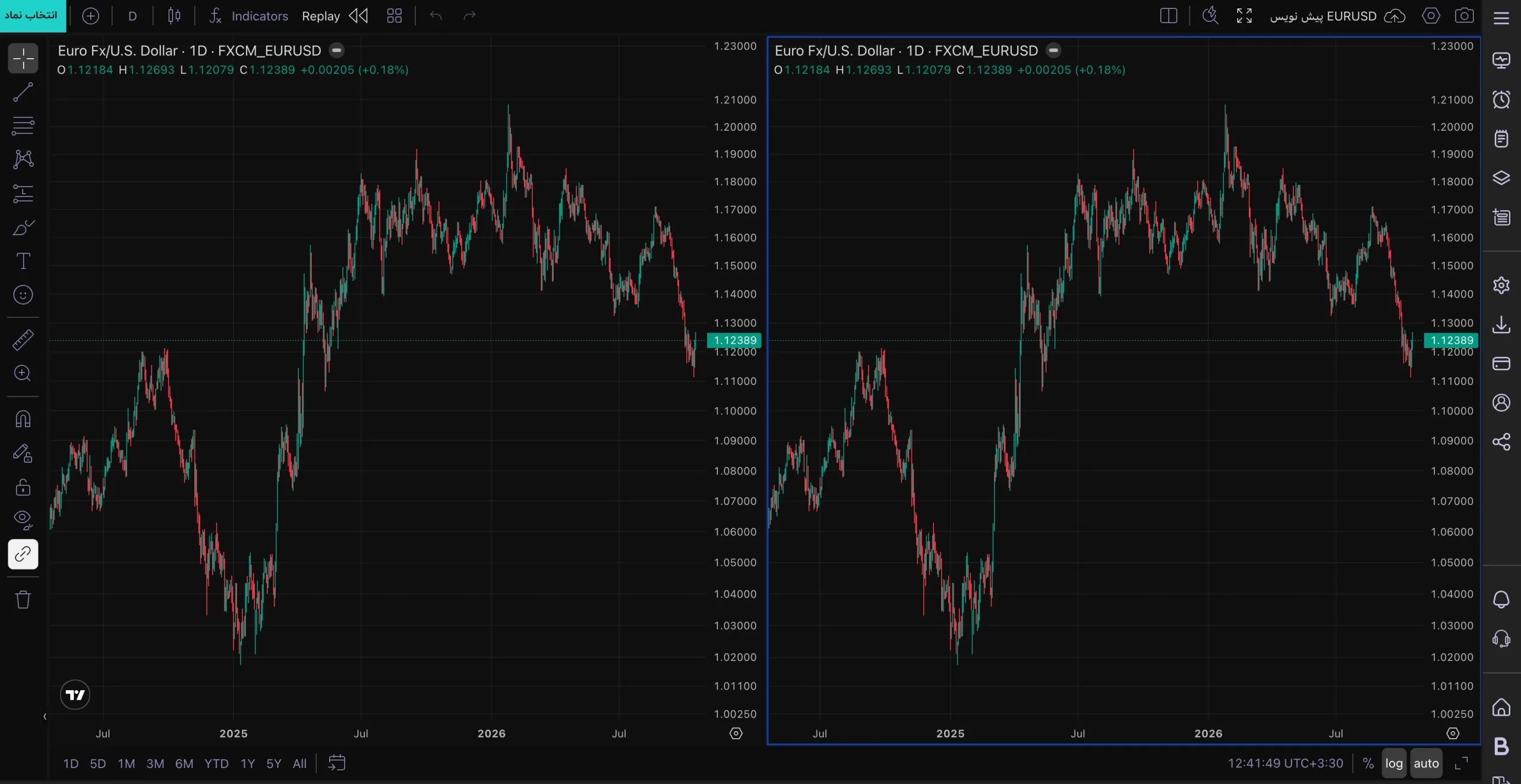This screenshot has height=784, width=1521.
Task: Click the trash remove drawings icon
Action: pos(23,599)
